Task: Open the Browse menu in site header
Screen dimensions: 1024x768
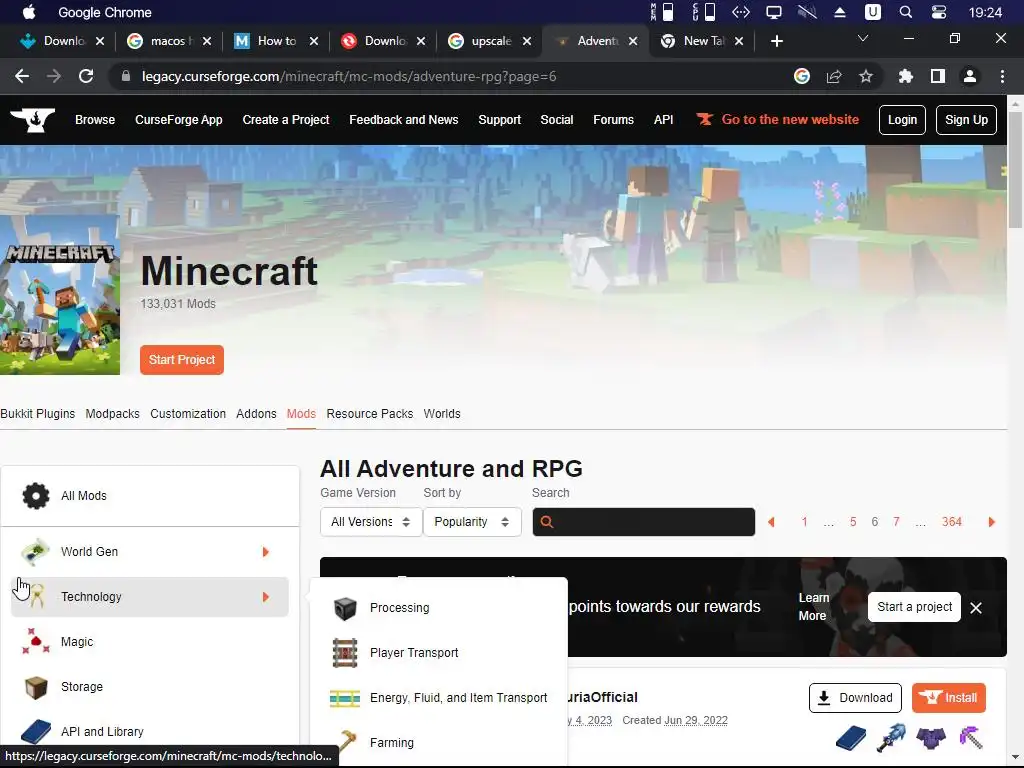Action: coord(95,120)
